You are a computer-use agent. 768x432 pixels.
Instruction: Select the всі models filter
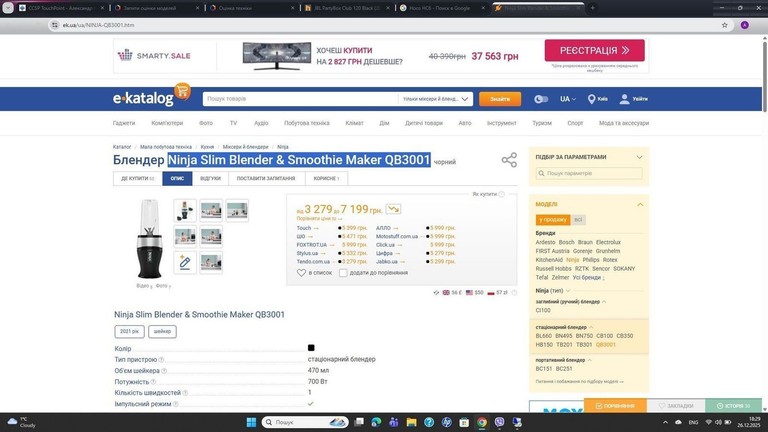point(578,219)
